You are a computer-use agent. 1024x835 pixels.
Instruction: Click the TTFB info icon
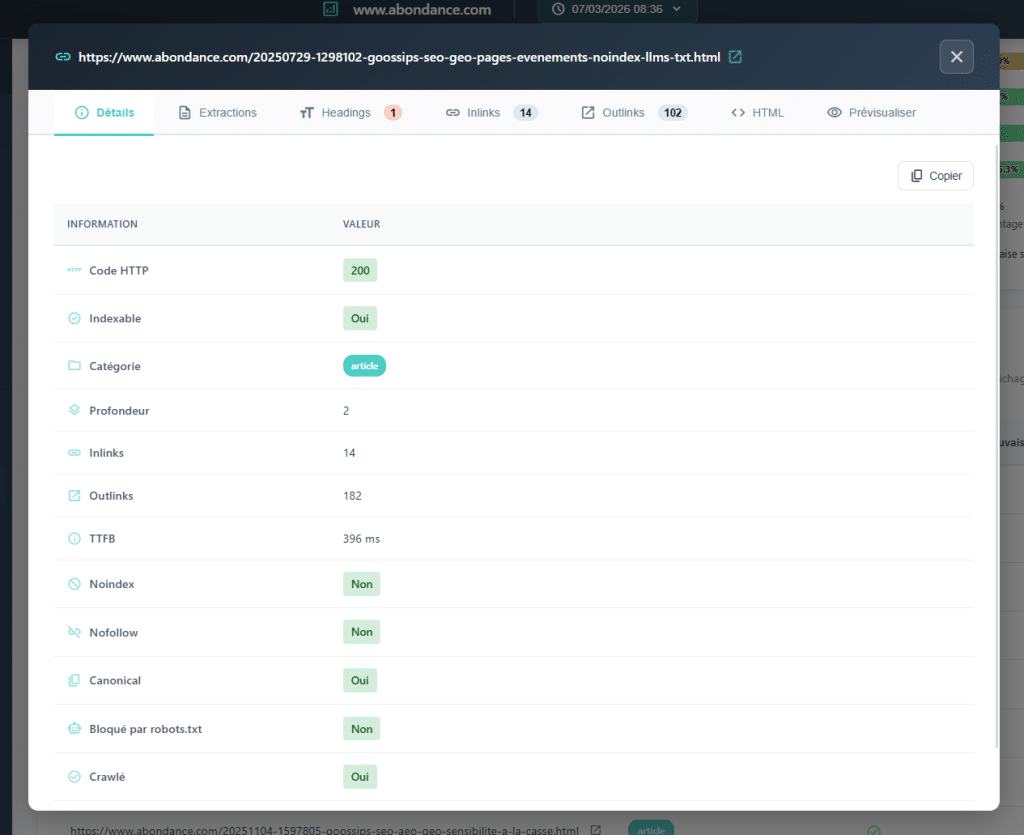tap(74, 539)
